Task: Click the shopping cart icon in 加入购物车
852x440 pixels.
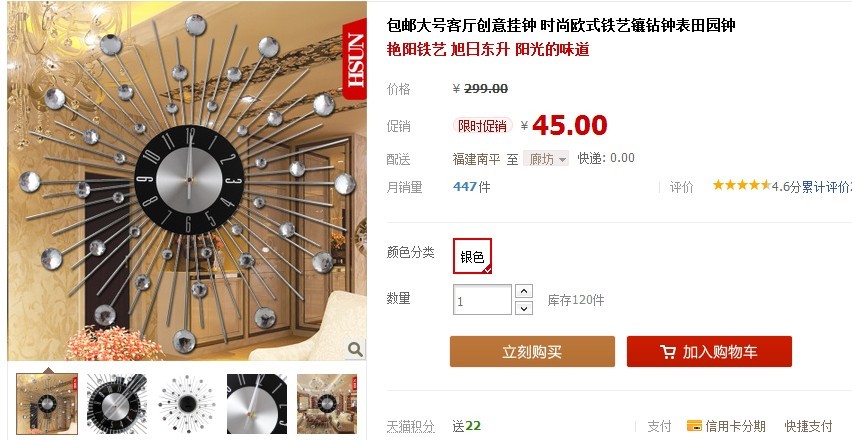Action: point(668,352)
